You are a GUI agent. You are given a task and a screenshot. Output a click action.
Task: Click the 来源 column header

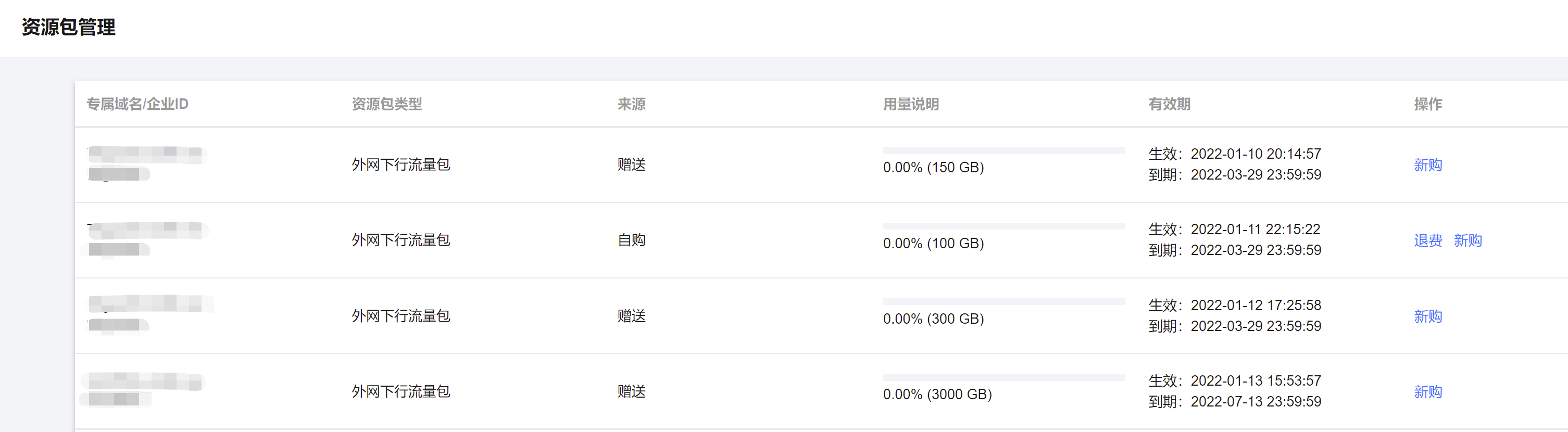tap(631, 104)
